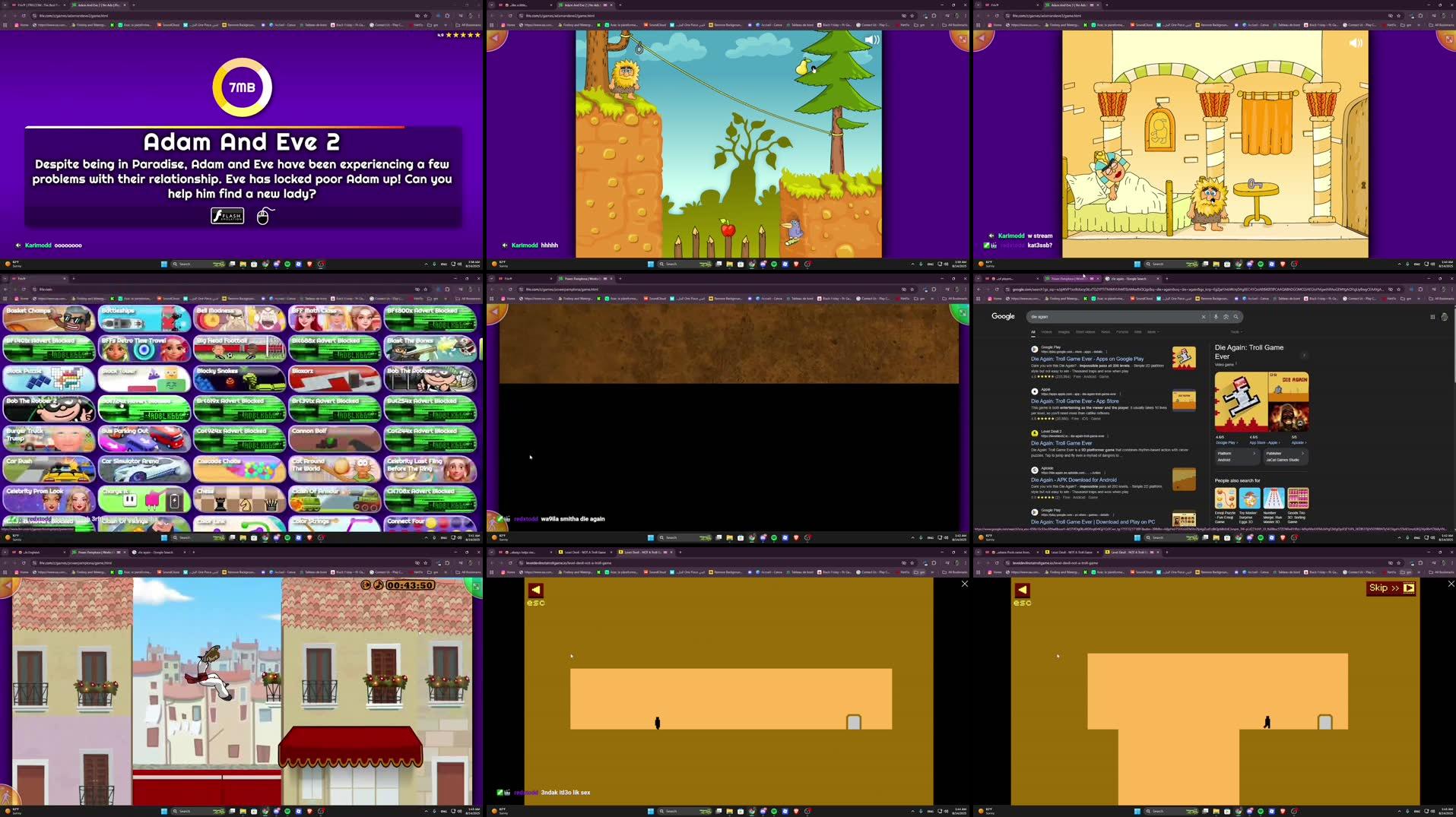Click the Windows Start button in the Adam And Eve 2 title window
This screenshot has height=817, width=1456.
click(163, 264)
